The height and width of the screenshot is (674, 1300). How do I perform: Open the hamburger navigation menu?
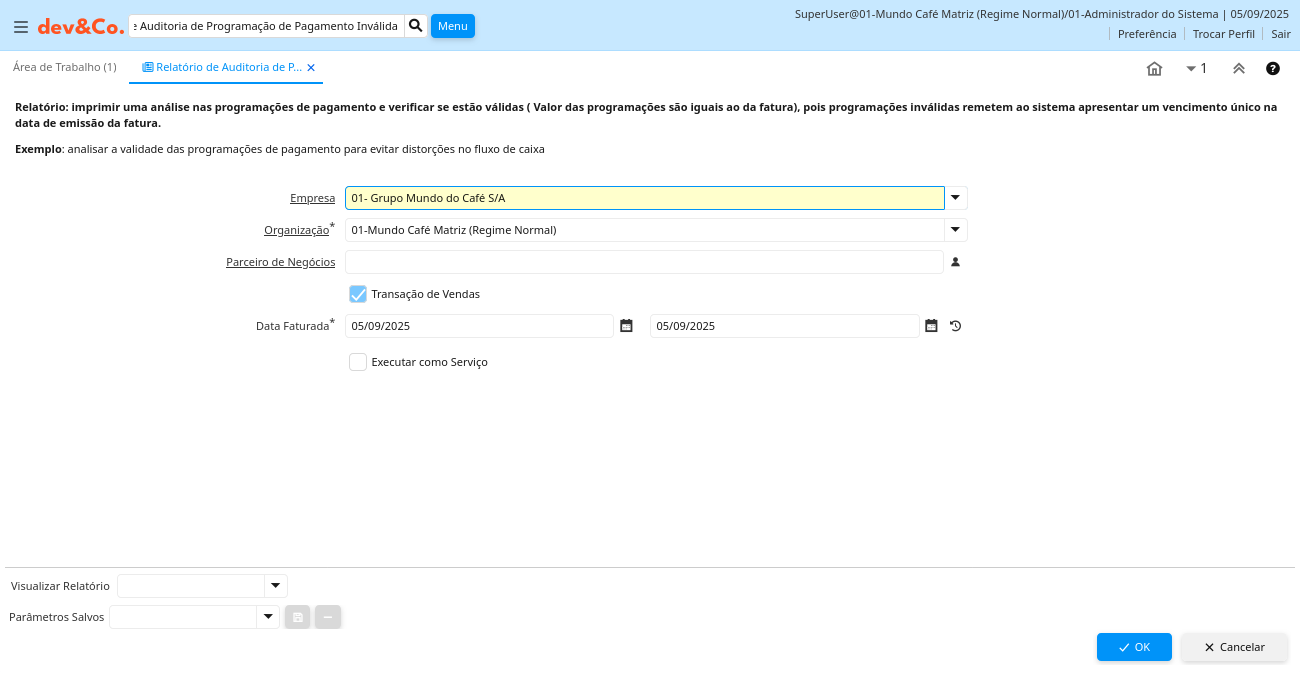click(20, 27)
